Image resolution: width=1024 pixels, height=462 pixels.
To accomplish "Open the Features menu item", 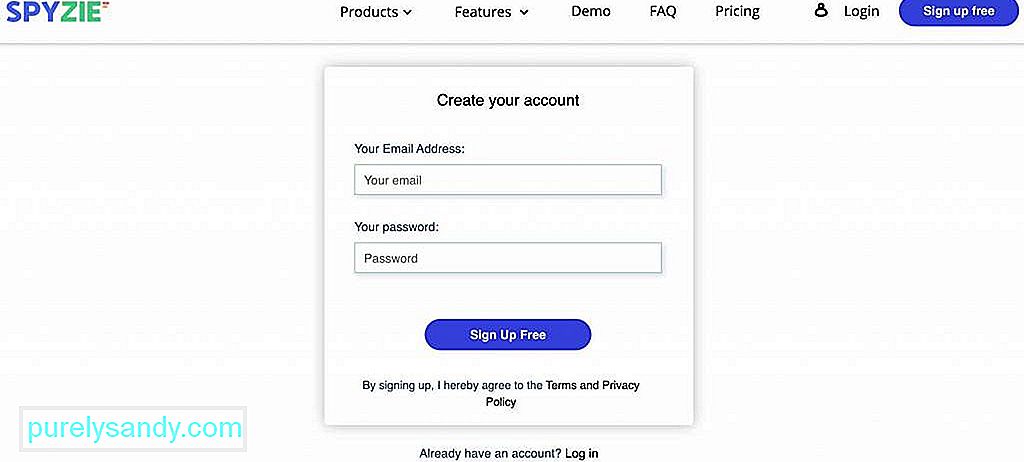I will 483,12.
